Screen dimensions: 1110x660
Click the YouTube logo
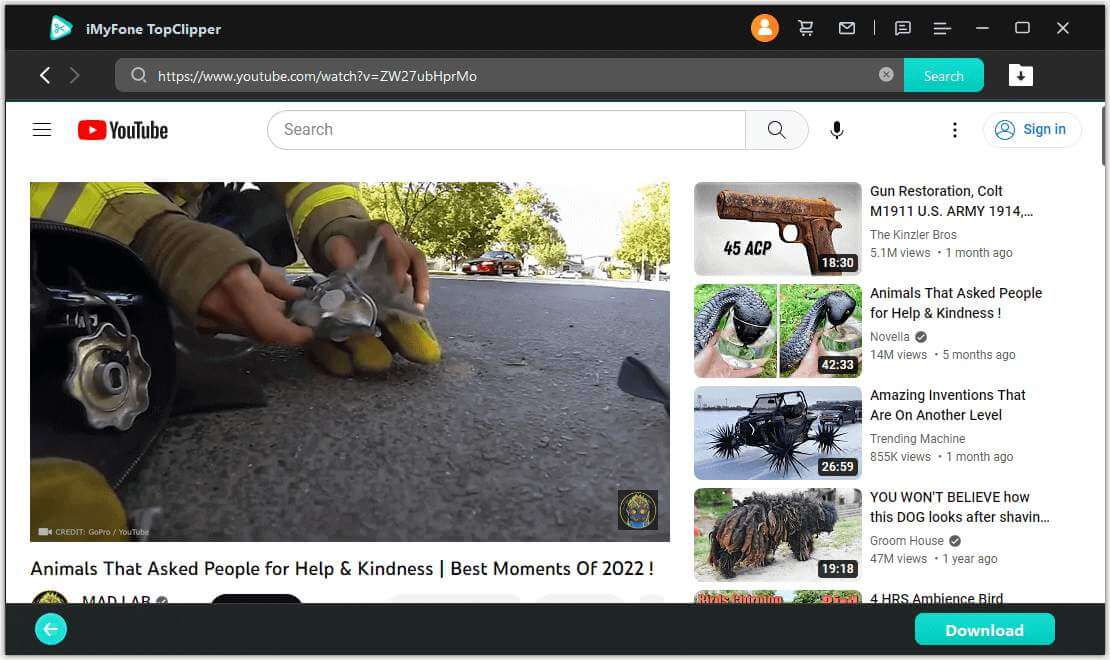pyautogui.click(x=123, y=130)
